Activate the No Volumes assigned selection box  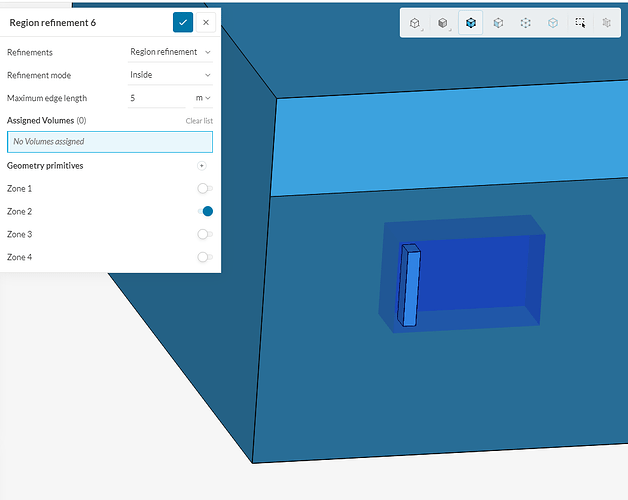pyautogui.click(x=110, y=142)
